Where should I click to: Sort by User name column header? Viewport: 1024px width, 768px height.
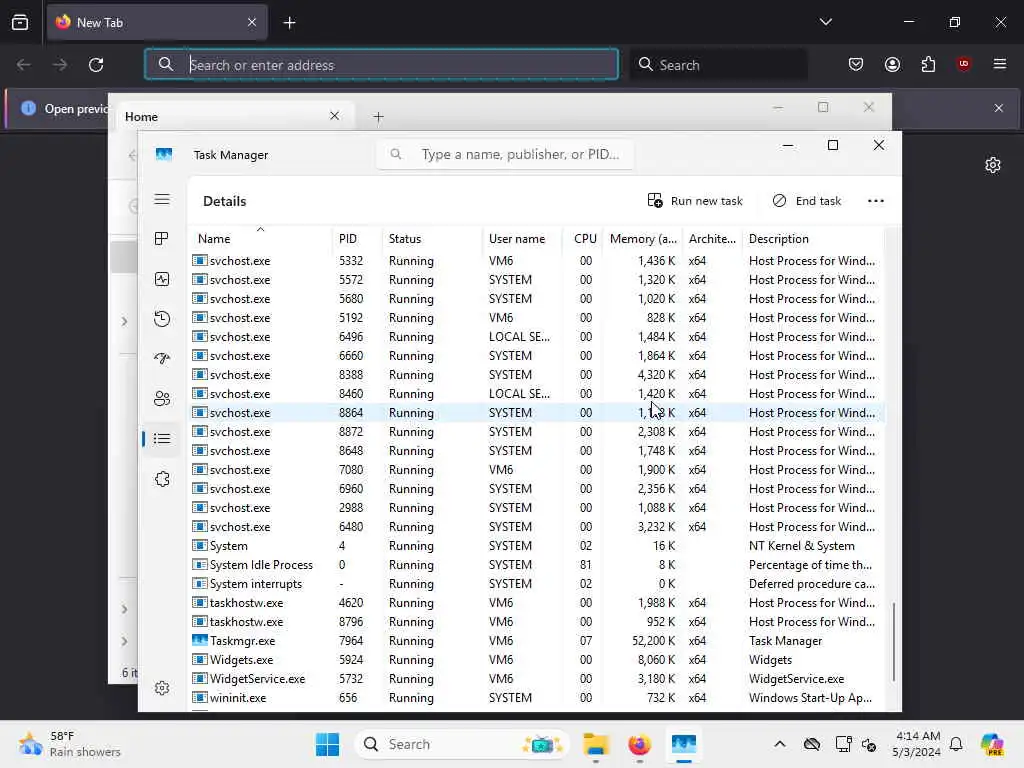tap(522, 239)
